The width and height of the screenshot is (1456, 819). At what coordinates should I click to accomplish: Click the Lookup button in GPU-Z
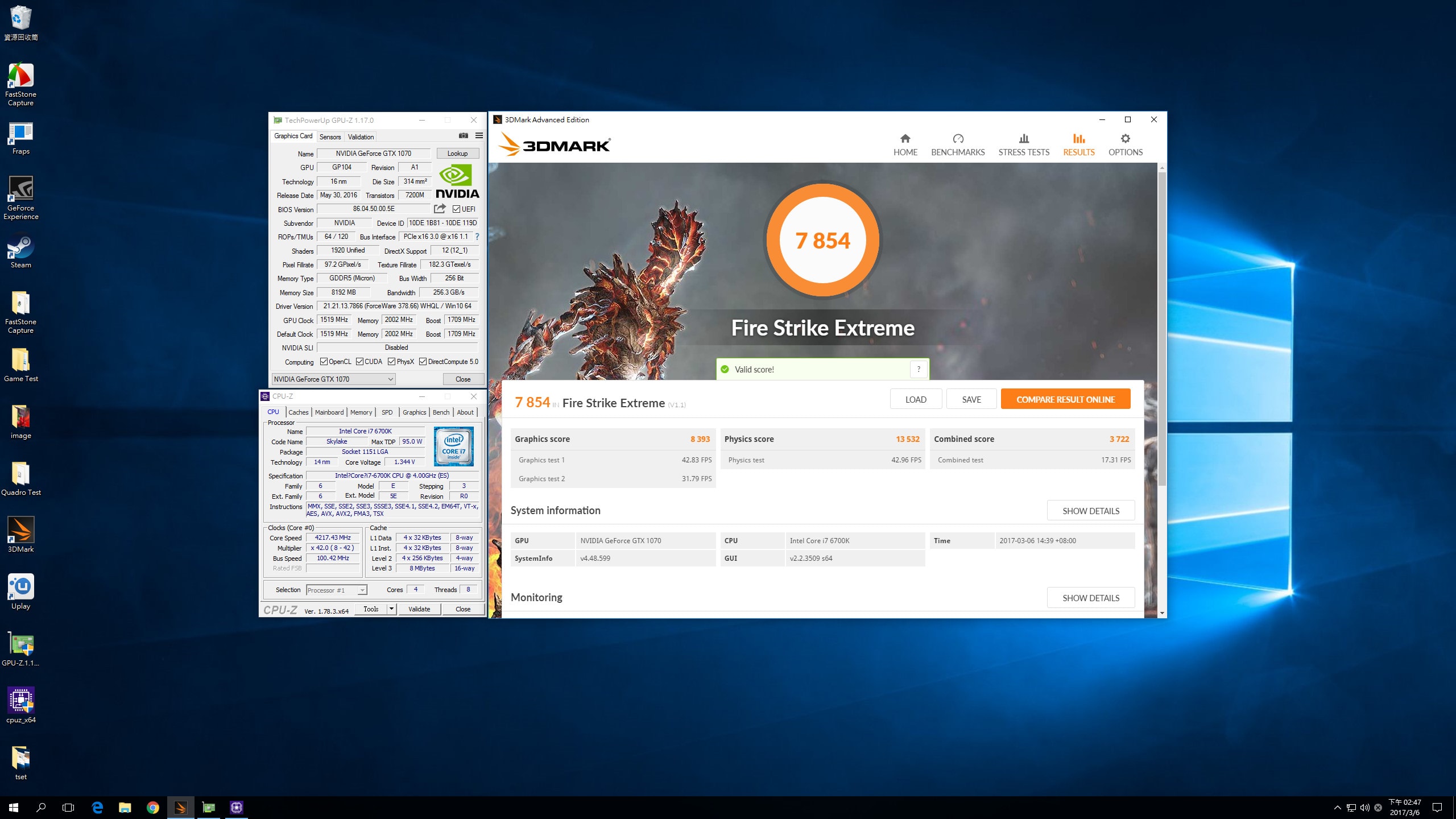click(x=457, y=154)
